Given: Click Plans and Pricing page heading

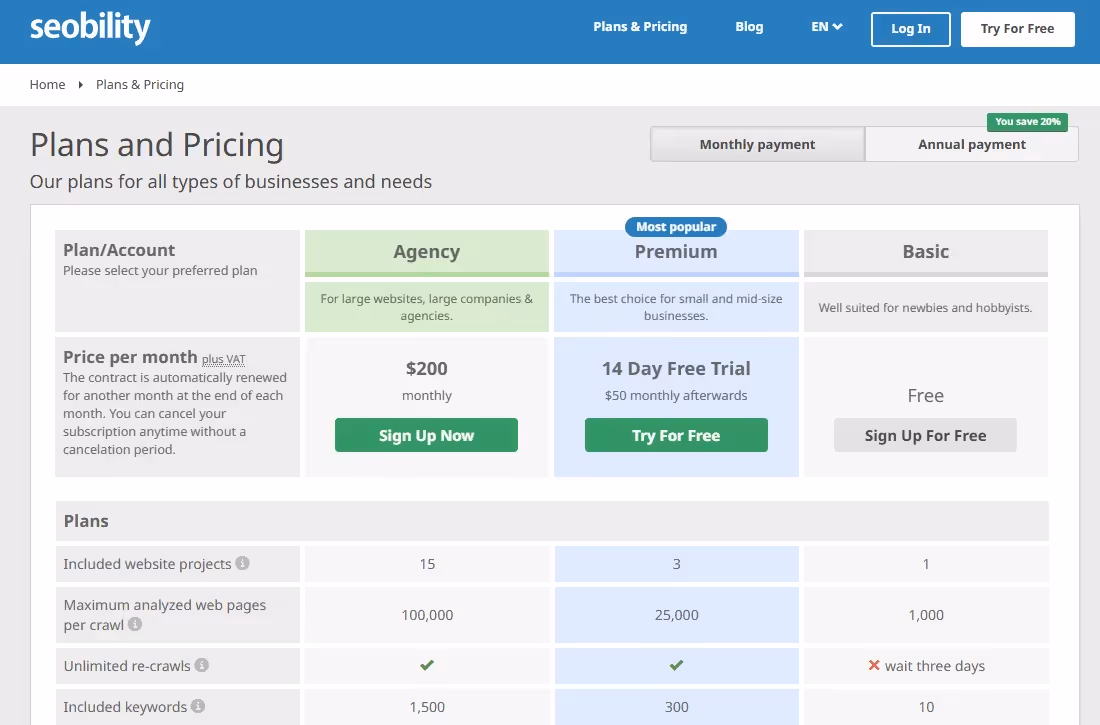Looking at the screenshot, I should (x=156, y=145).
